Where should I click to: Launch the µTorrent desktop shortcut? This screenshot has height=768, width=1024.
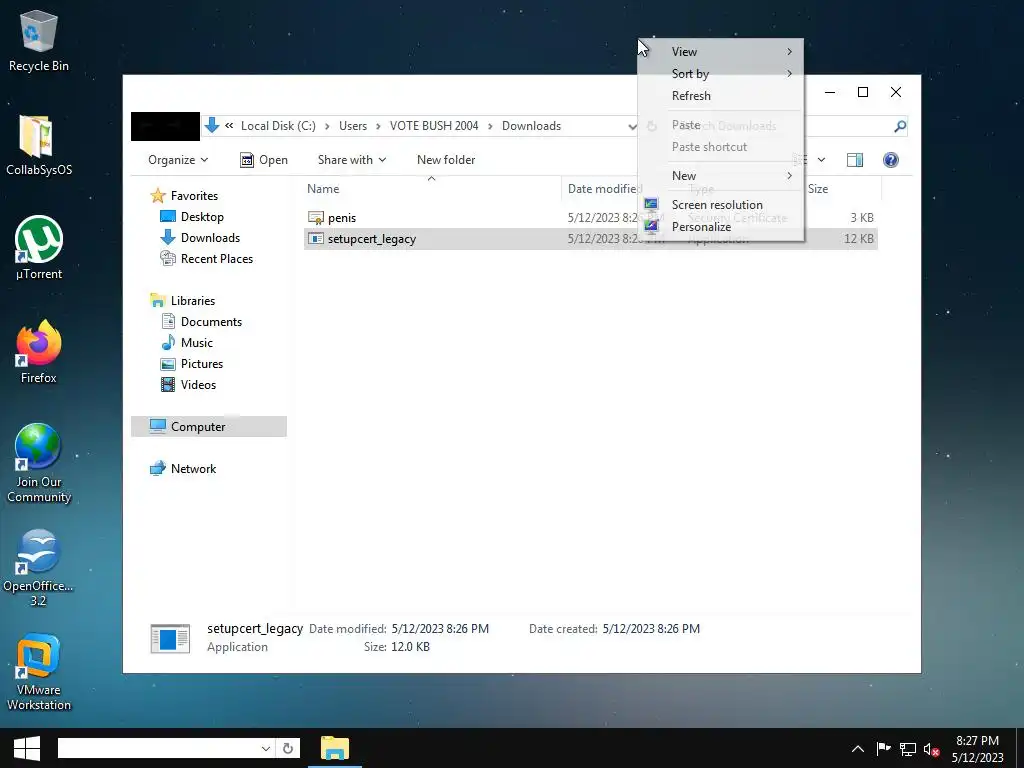(x=39, y=248)
